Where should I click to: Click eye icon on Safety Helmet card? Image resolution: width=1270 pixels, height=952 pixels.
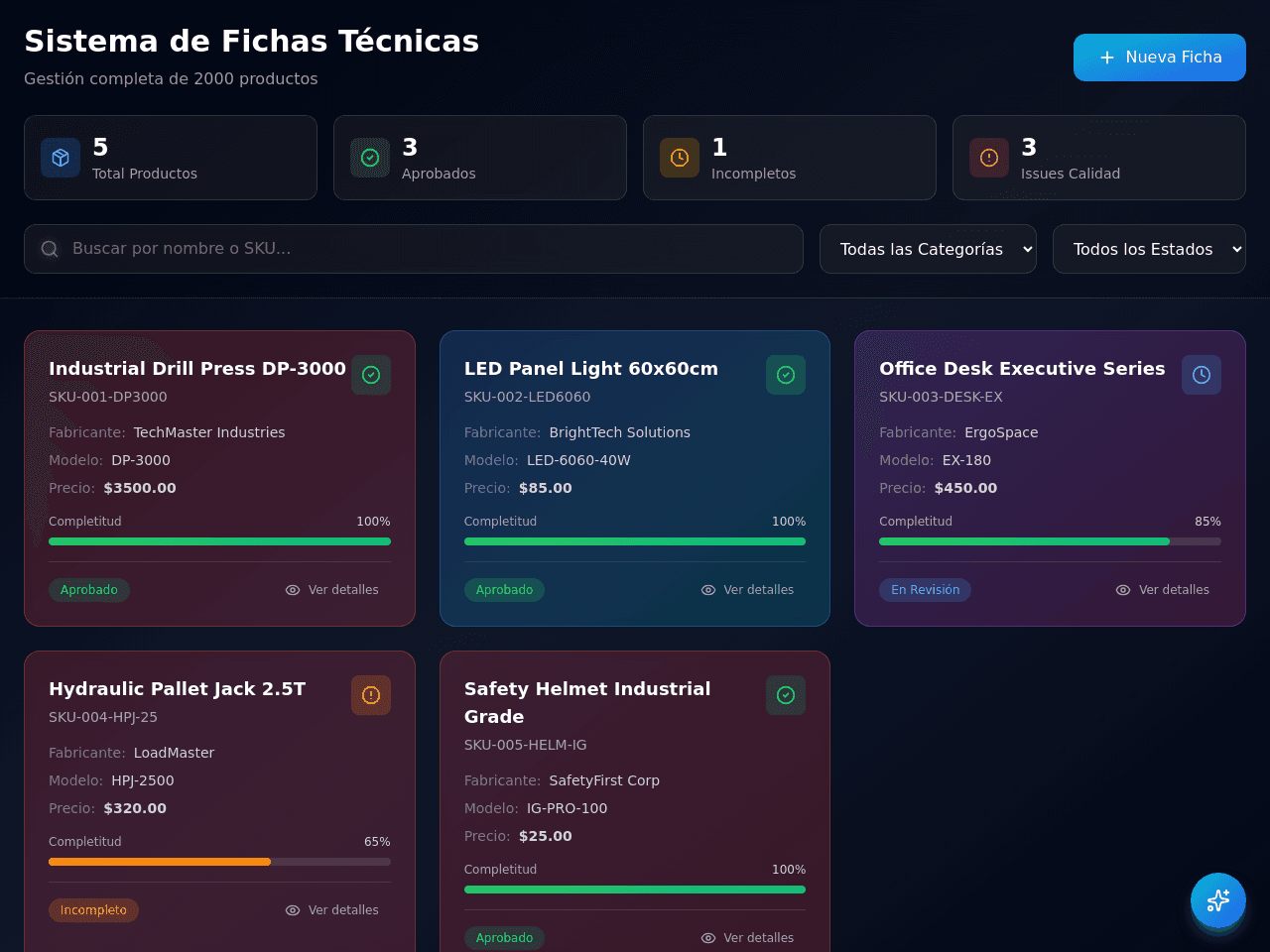(708, 938)
